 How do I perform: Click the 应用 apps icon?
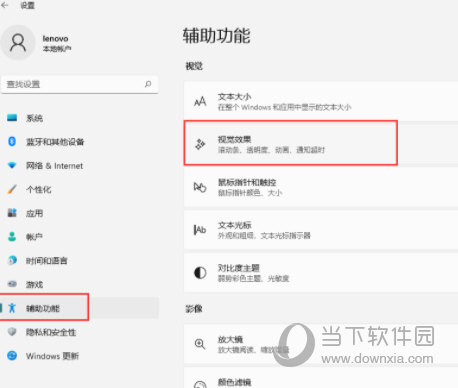[x=12, y=213]
